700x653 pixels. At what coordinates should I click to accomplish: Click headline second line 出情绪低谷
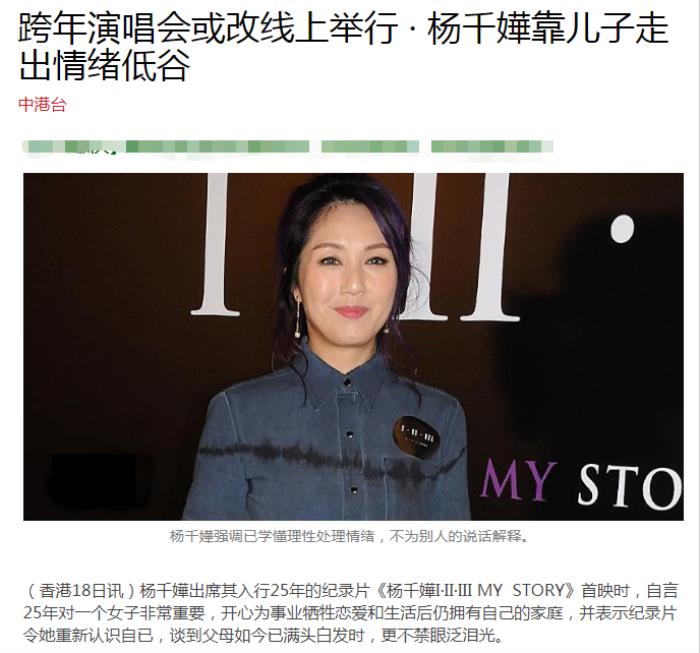(x=104, y=66)
